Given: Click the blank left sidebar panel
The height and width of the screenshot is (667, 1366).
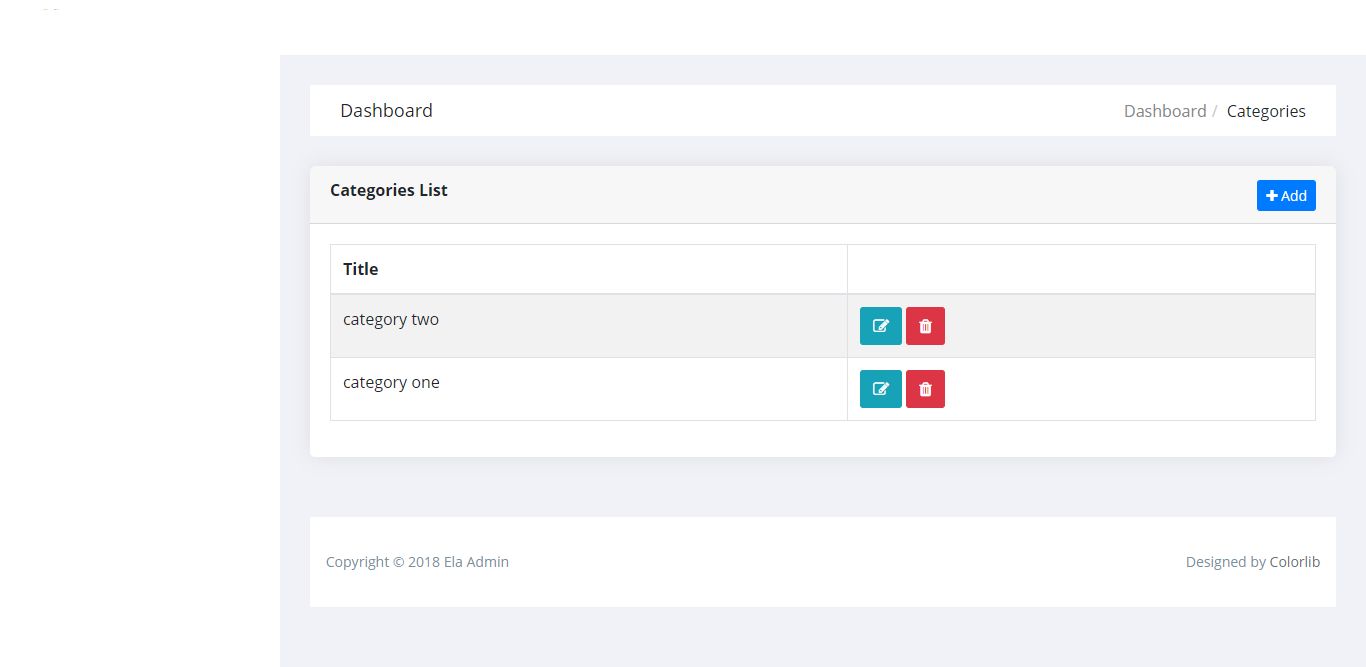Looking at the screenshot, I should point(140,350).
